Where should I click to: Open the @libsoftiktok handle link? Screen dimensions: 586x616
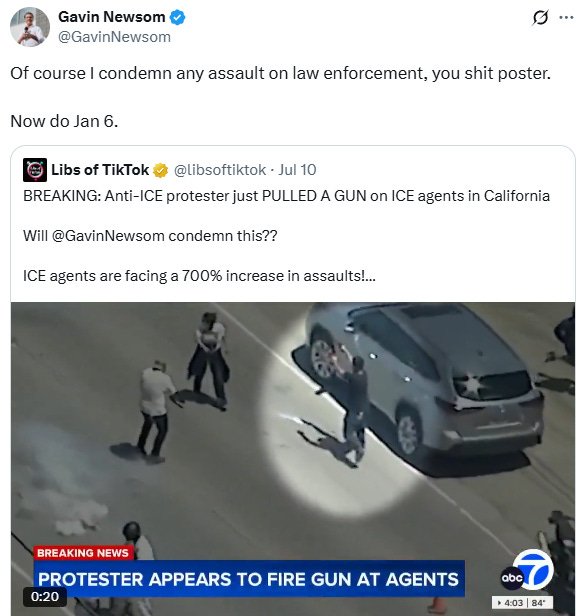[x=220, y=170]
